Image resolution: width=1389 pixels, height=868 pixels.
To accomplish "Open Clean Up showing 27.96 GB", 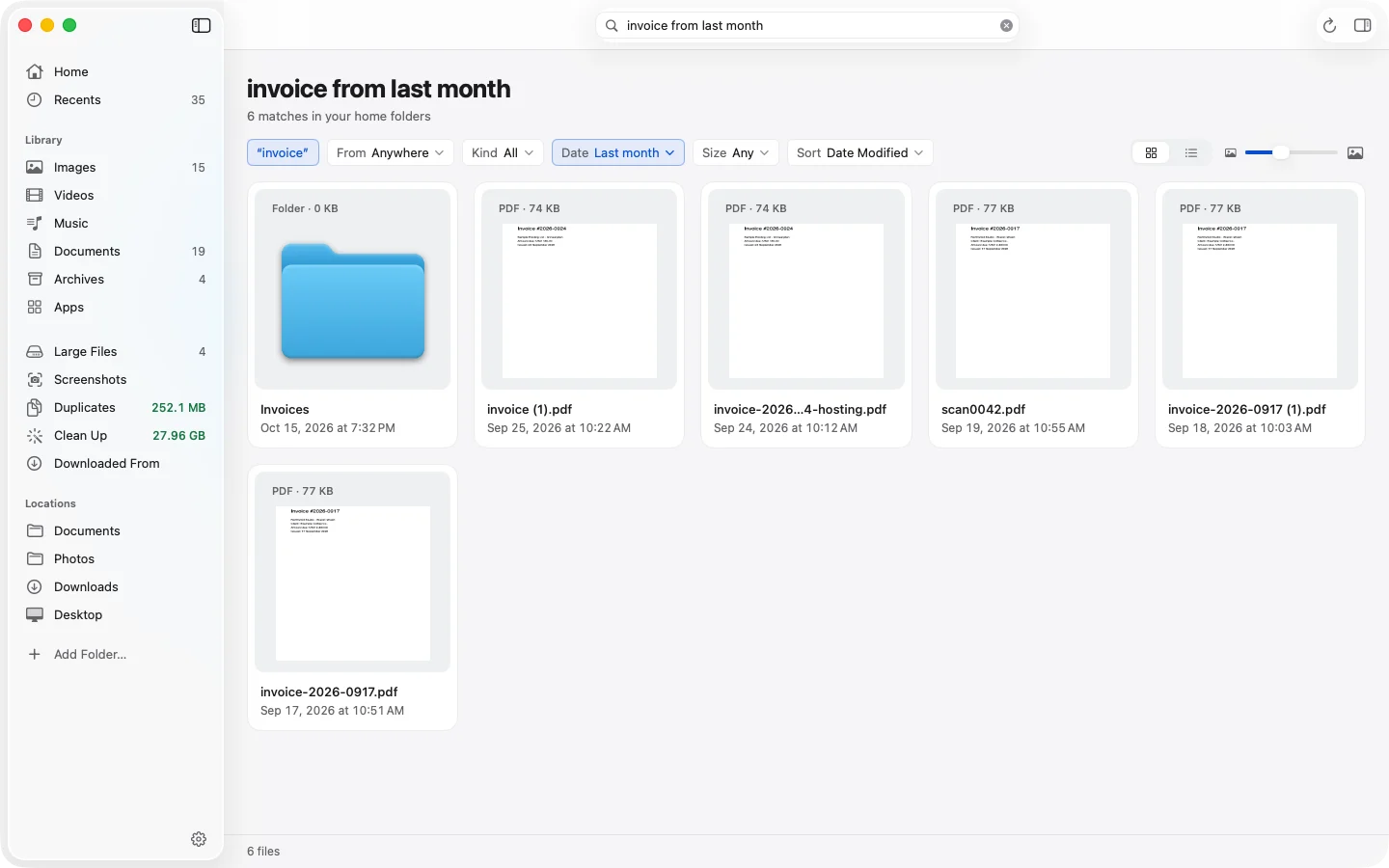I will 116,435.
